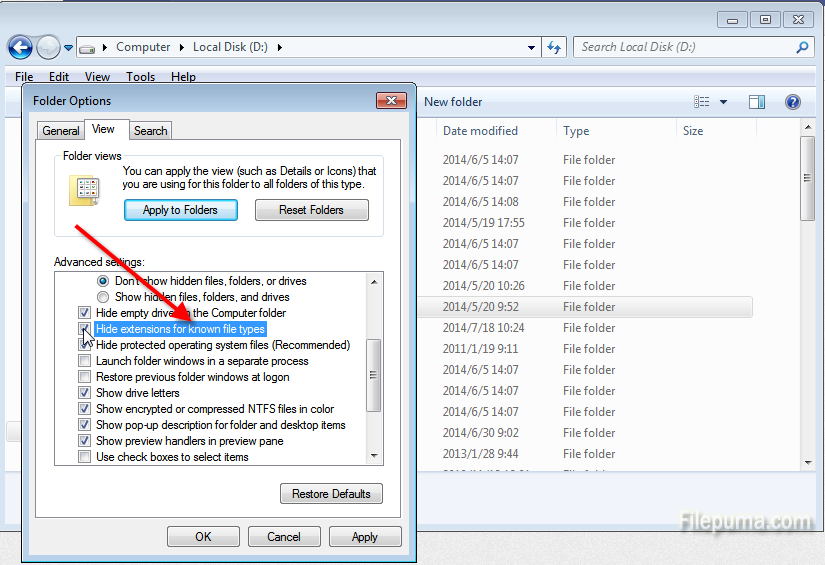Click the Change your view icon
This screenshot has width=825, height=565.
click(702, 102)
